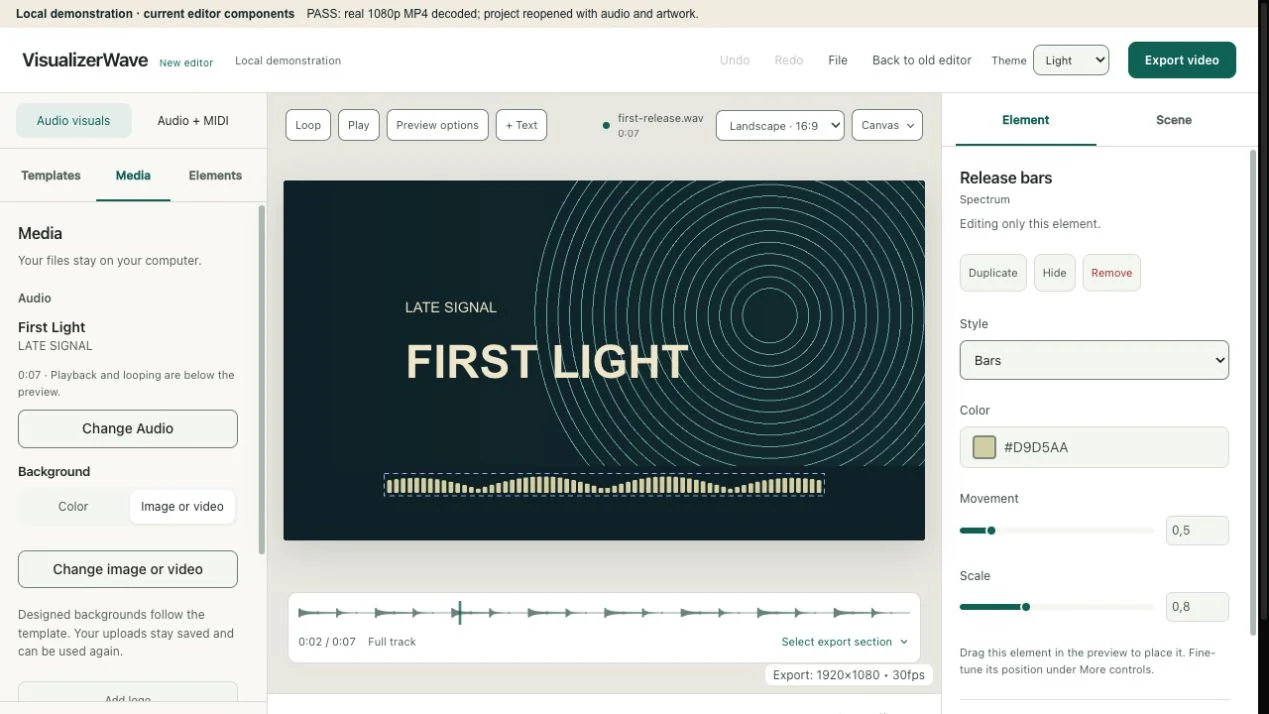Screen dimensions: 1269x714
Task: Click the Scale slider handle
Action: (1026, 607)
